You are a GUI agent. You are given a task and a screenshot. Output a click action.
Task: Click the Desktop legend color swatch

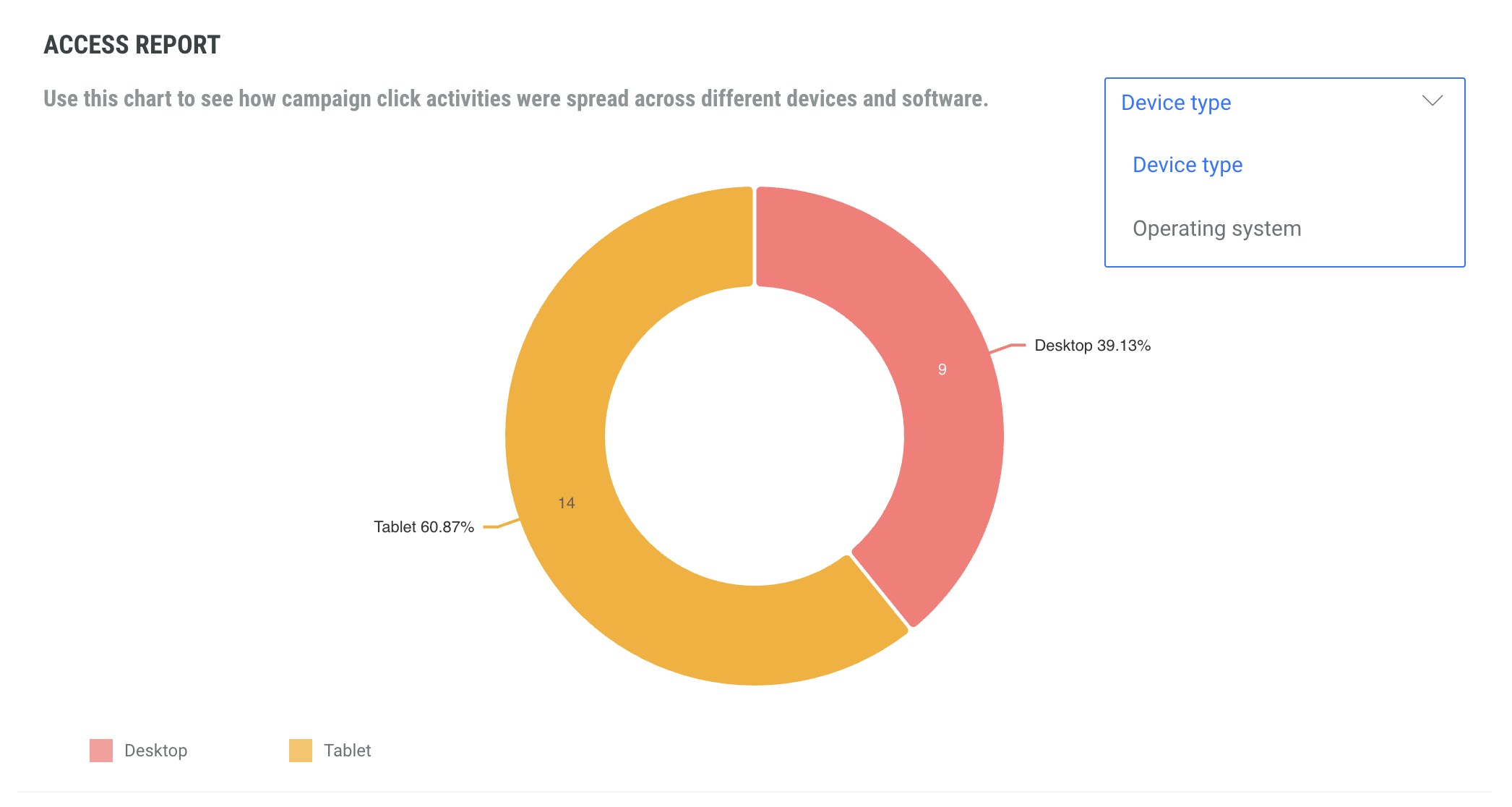click(101, 751)
